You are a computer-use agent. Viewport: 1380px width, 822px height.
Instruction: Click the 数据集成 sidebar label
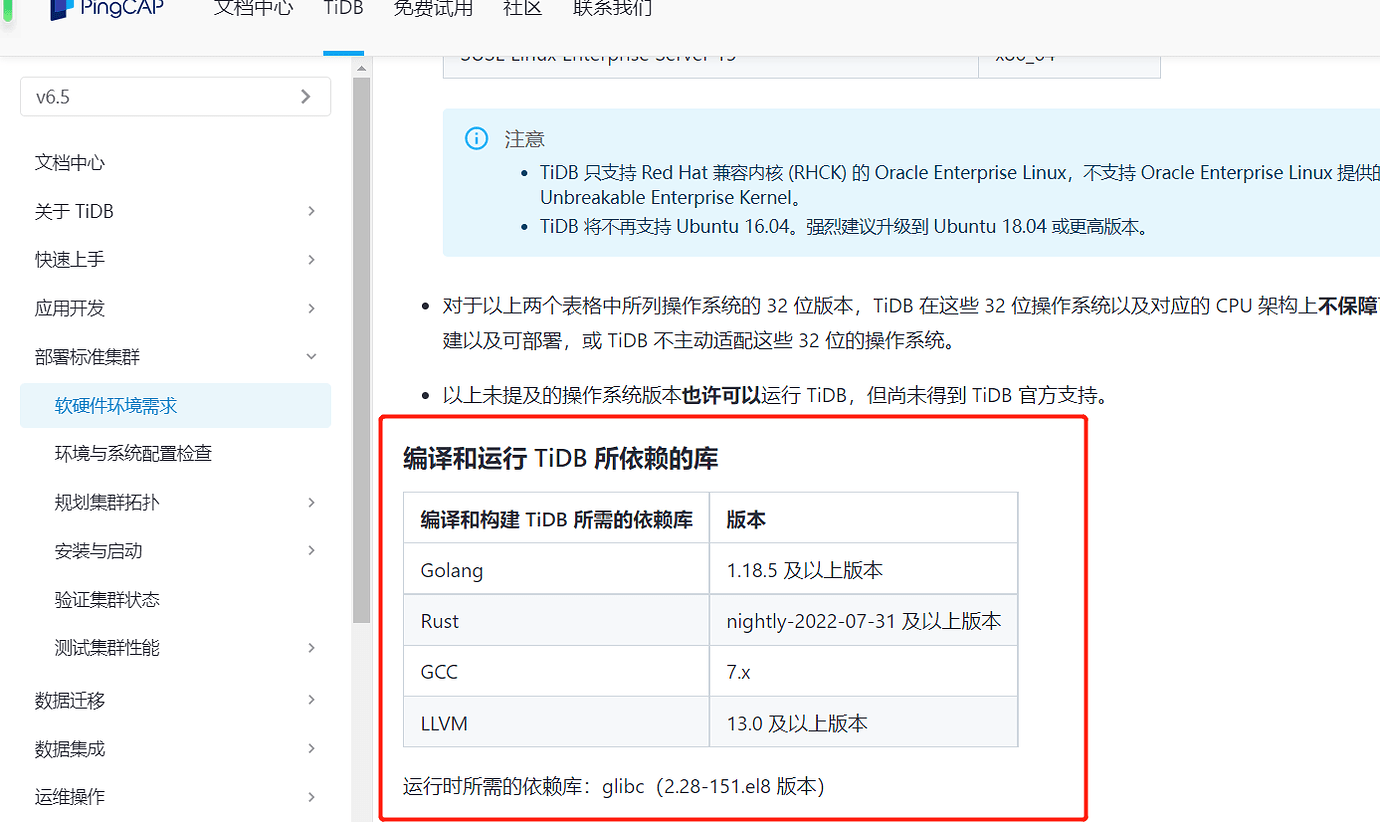pyautogui.click(x=70, y=749)
